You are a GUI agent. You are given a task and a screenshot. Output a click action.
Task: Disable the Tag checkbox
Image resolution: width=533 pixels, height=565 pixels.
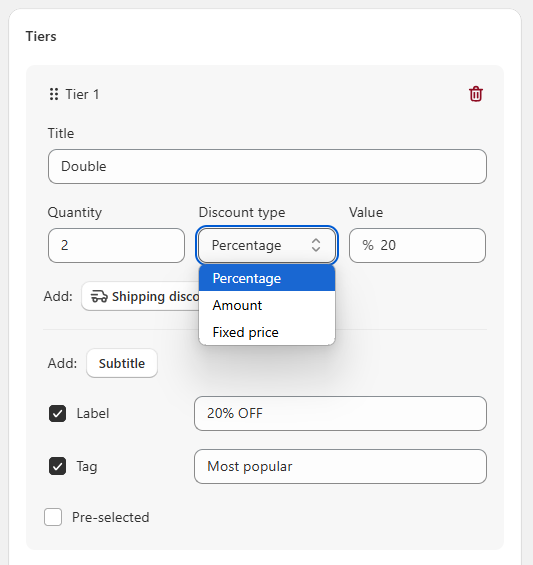coord(57,466)
